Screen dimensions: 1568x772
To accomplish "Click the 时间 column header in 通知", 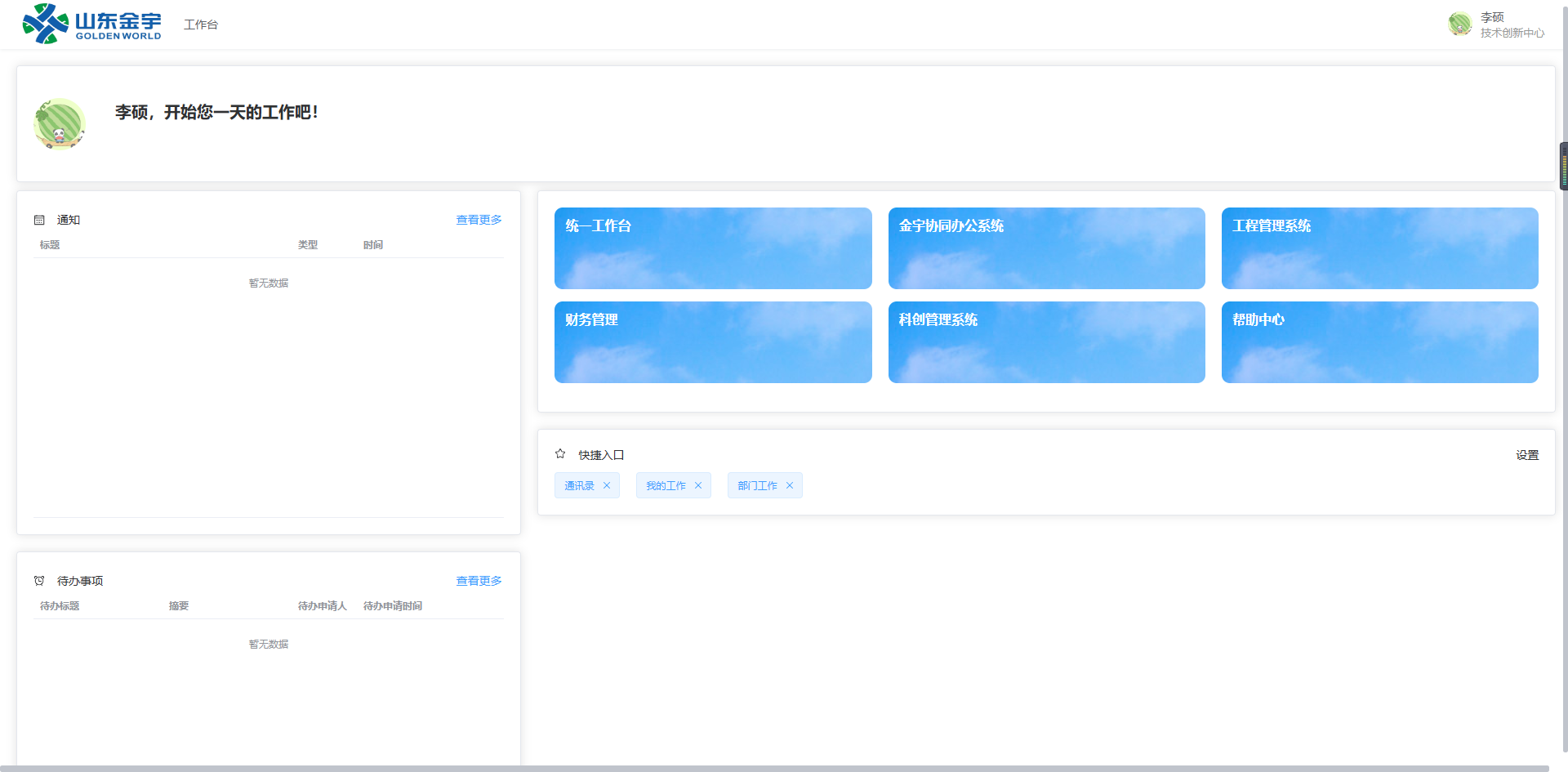I will tap(373, 245).
